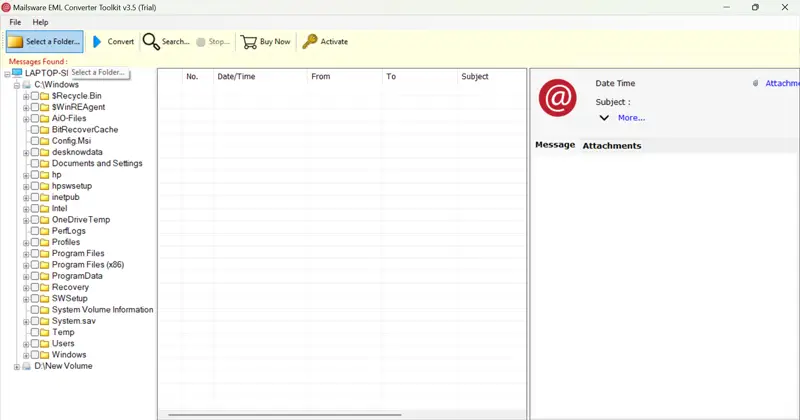Screen dimensions: 800x420
Task: Expand header details with the chevron arrow
Action: (604, 118)
